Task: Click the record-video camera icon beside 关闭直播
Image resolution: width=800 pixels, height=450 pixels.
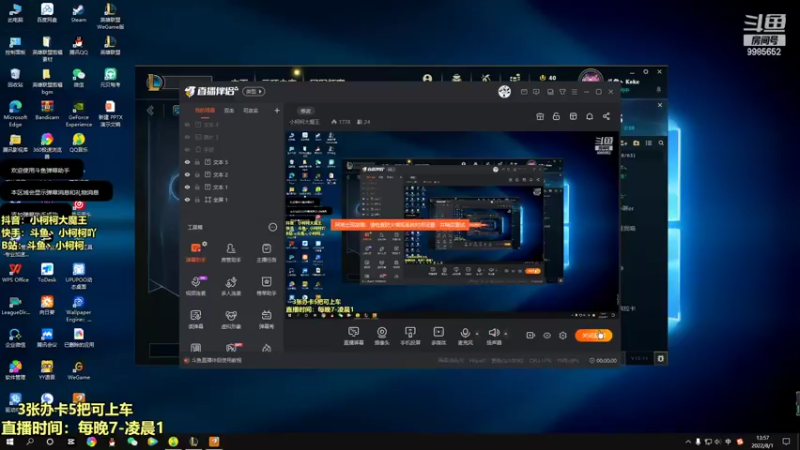Action: pyautogui.click(x=531, y=335)
